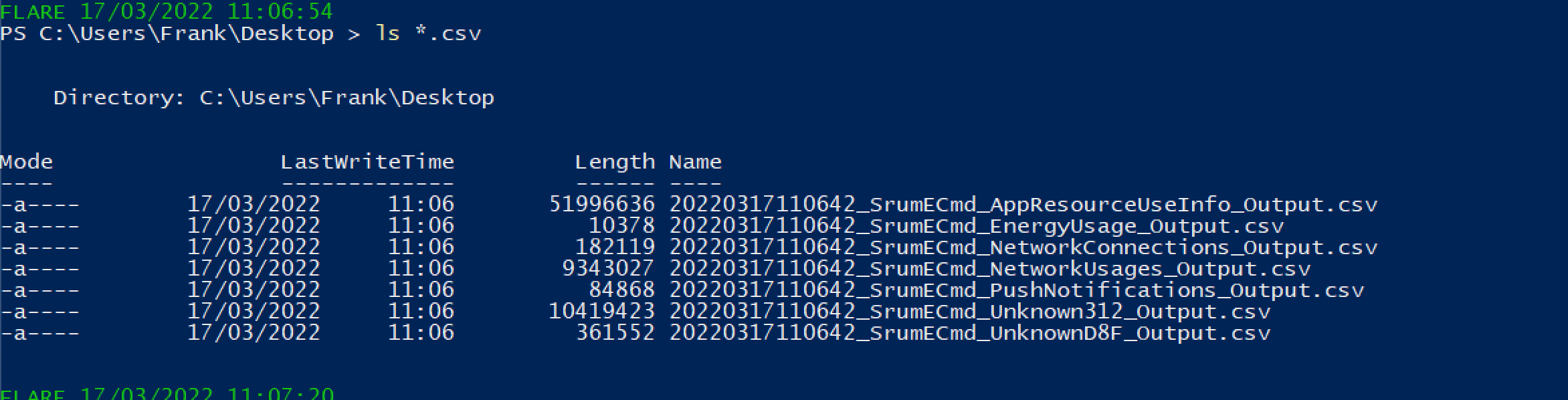
Task: Click the Length column header
Action: click(x=615, y=162)
